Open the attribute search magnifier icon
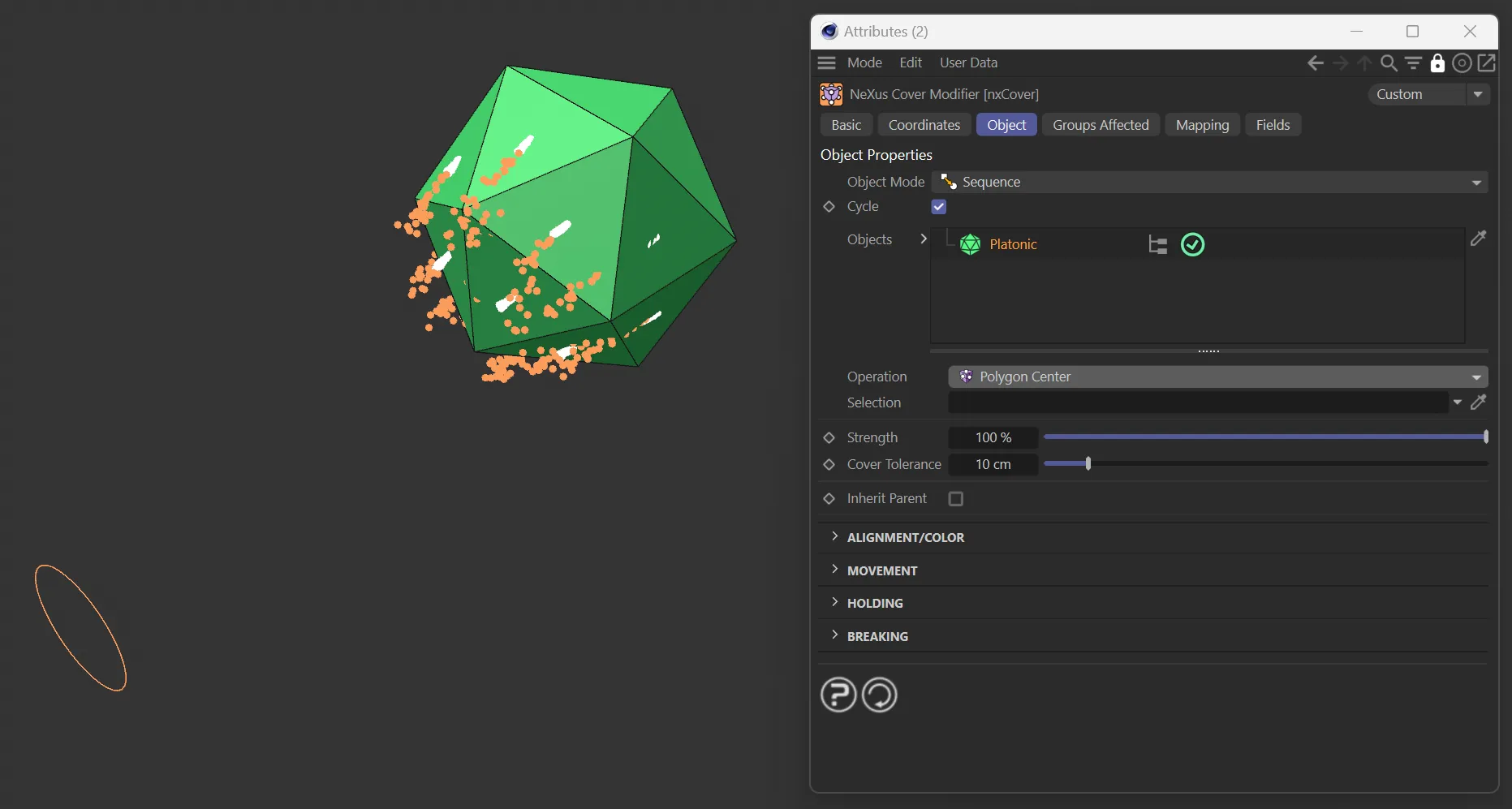 [x=1389, y=63]
